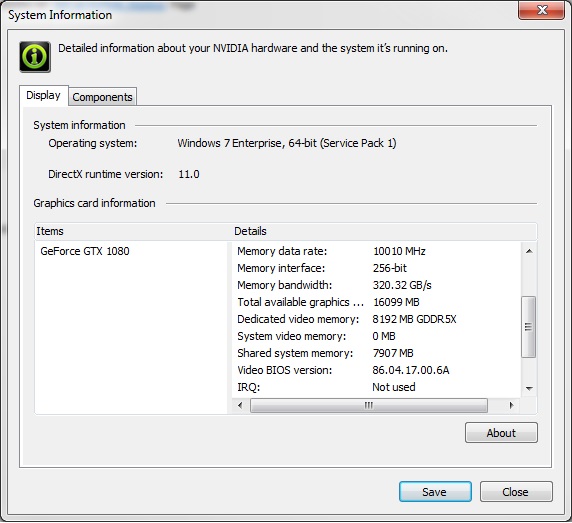The width and height of the screenshot is (572, 523).
Task: Save the system information
Action: pyautogui.click(x=435, y=492)
